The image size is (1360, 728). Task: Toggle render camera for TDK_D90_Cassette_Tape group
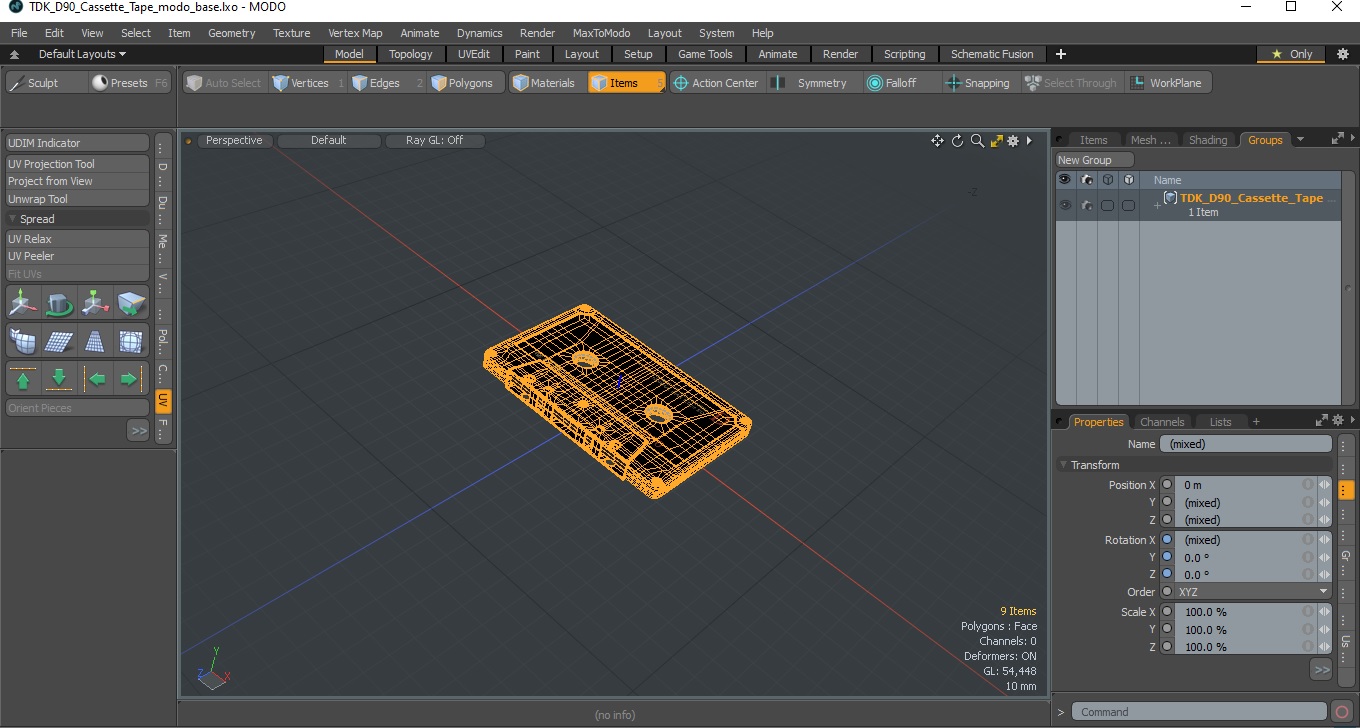1086,205
